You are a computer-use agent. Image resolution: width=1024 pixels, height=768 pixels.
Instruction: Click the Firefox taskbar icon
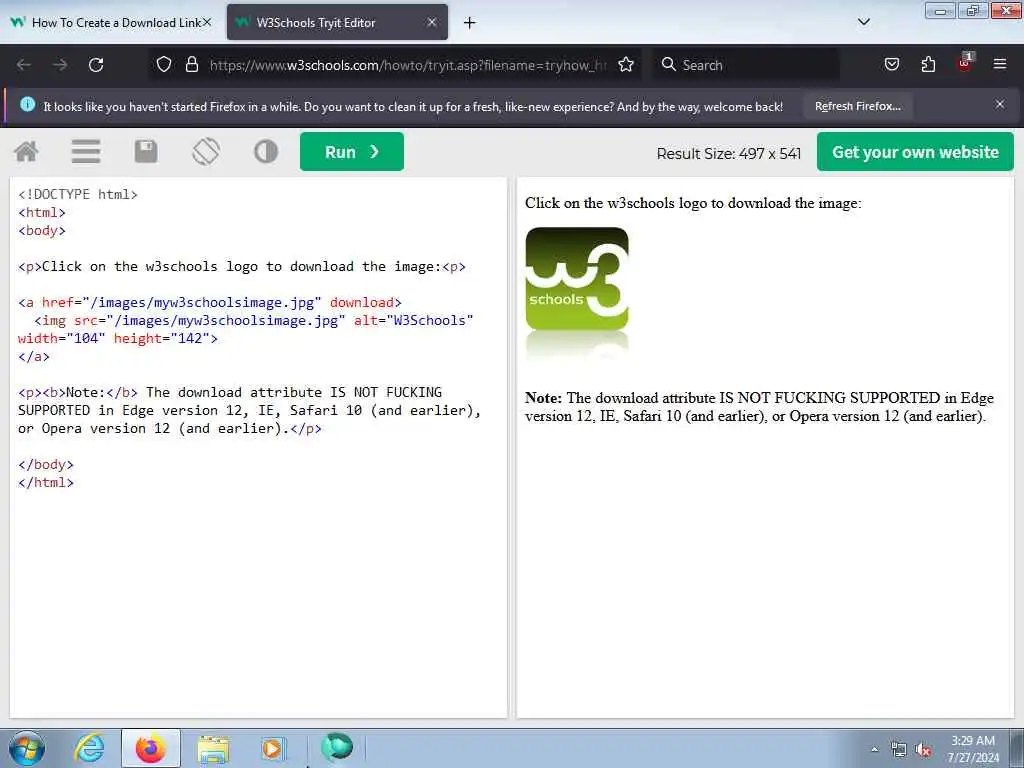[150, 748]
